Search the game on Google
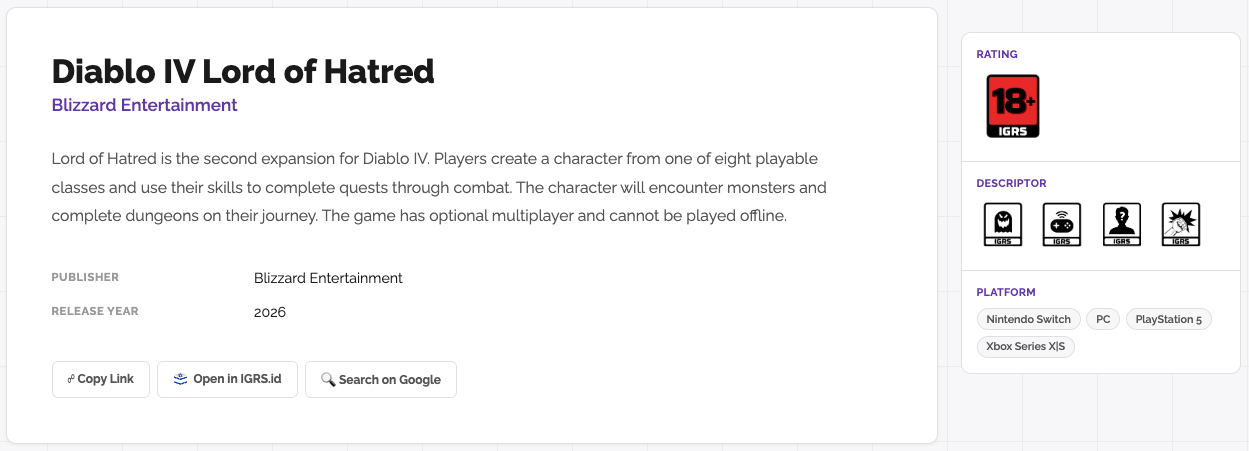 point(380,380)
